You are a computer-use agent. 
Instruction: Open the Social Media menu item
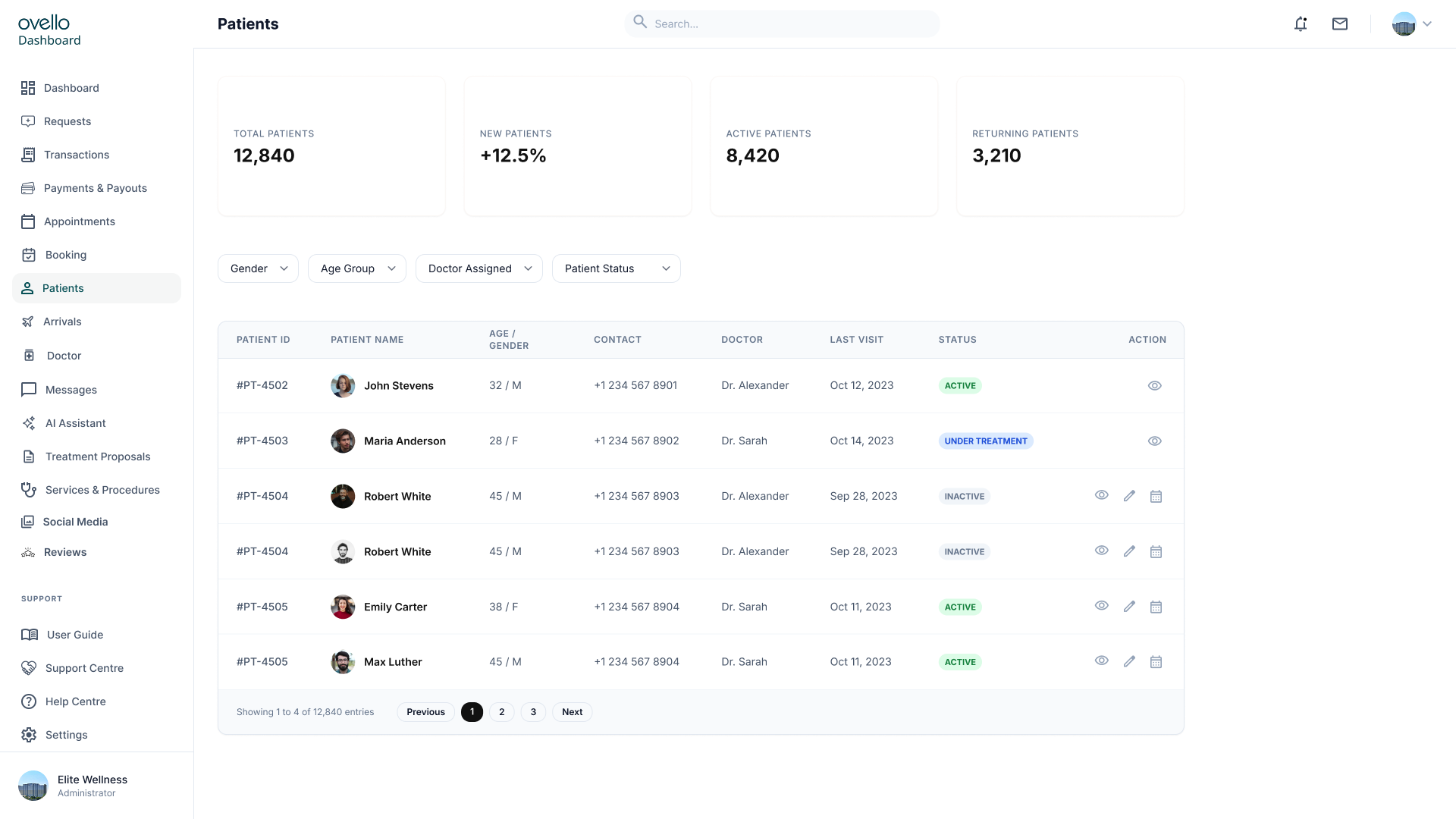(x=96, y=522)
